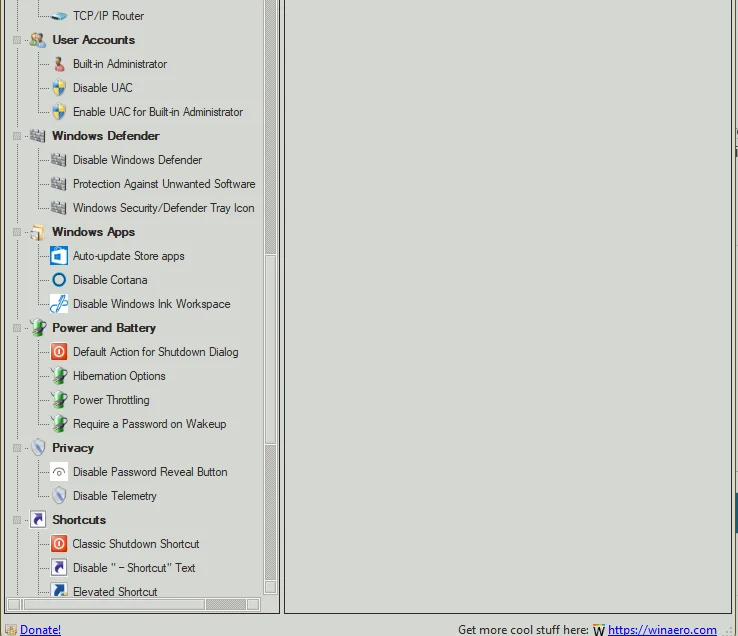
Task: Click icon beside Protection Against Unwanted Software
Action: coord(59,184)
